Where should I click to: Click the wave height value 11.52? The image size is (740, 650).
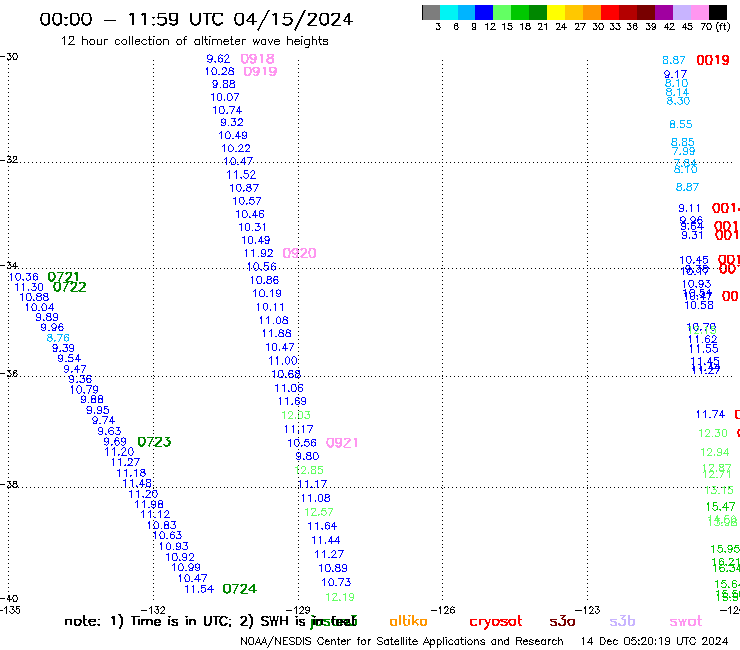(241, 175)
